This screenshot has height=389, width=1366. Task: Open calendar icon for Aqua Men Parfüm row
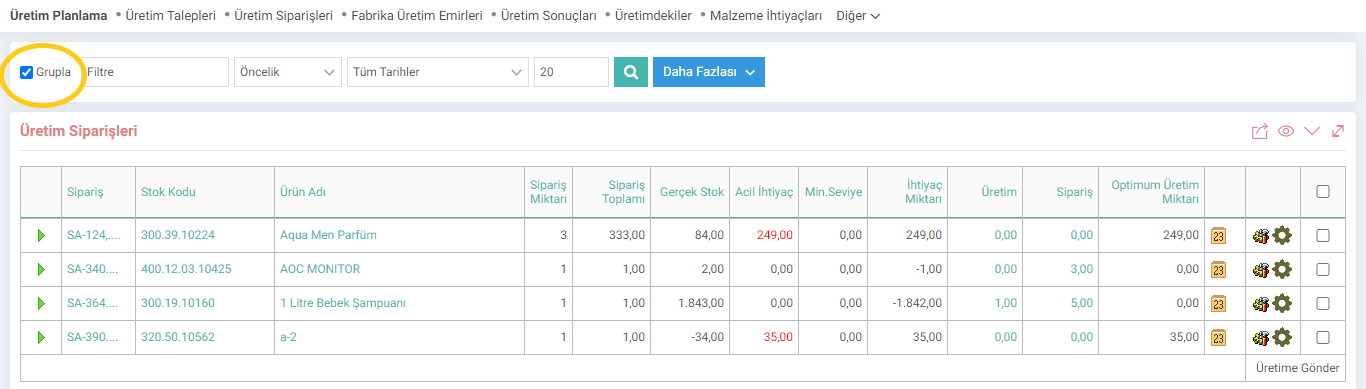[1218, 235]
